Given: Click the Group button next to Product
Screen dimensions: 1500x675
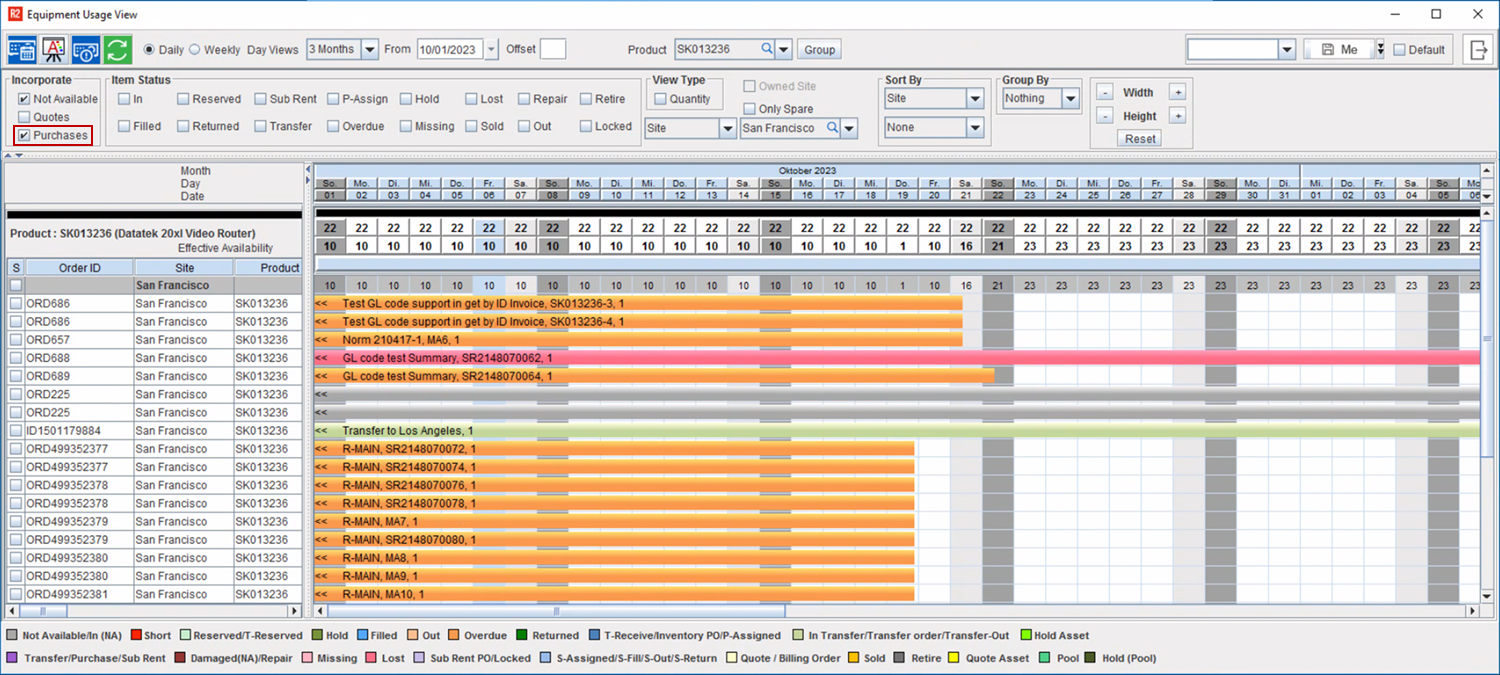Looking at the screenshot, I should pyautogui.click(x=819, y=50).
